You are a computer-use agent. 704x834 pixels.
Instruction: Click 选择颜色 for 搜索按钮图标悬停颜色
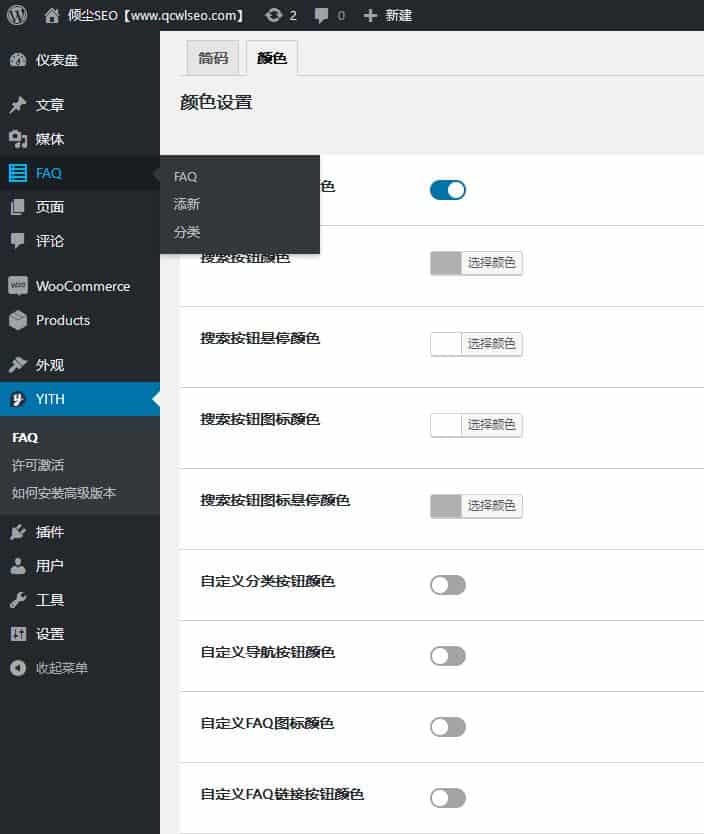[491, 506]
